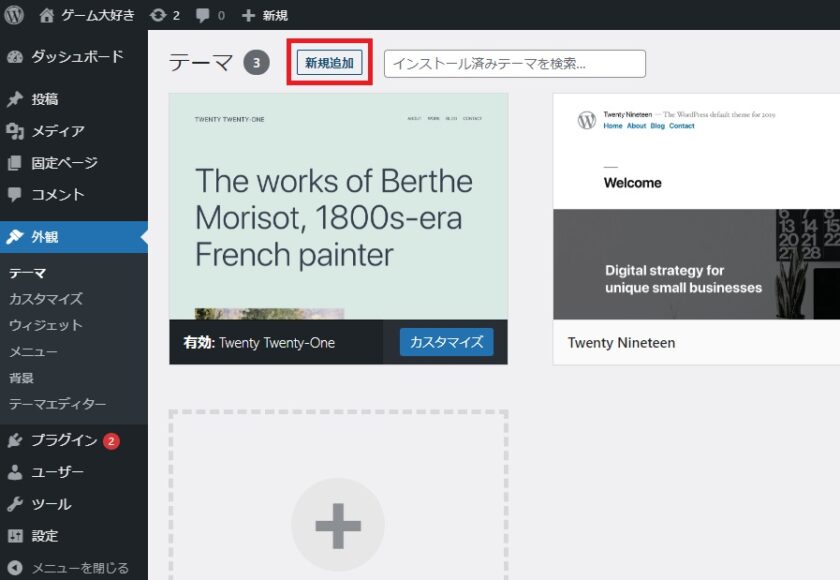This screenshot has height=580, width=840.
Task: Go to カスタマイズ submenu link
Action: point(46,299)
